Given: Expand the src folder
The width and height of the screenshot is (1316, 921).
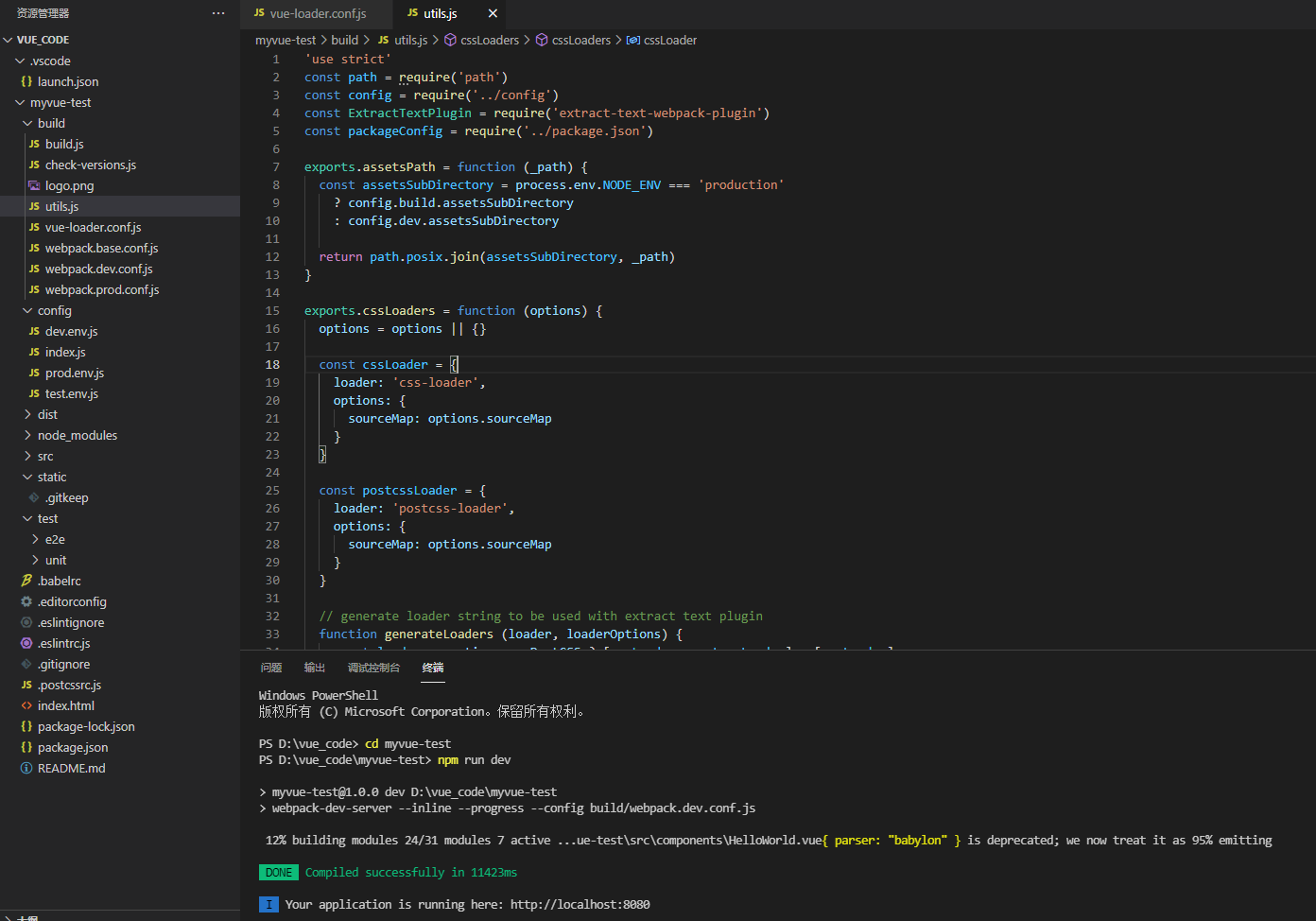Looking at the screenshot, I should coord(120,456).
